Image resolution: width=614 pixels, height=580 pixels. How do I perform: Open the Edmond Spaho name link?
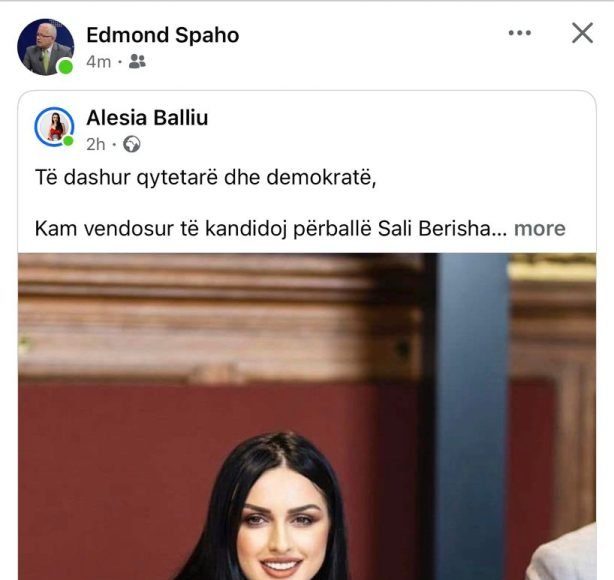163,35
